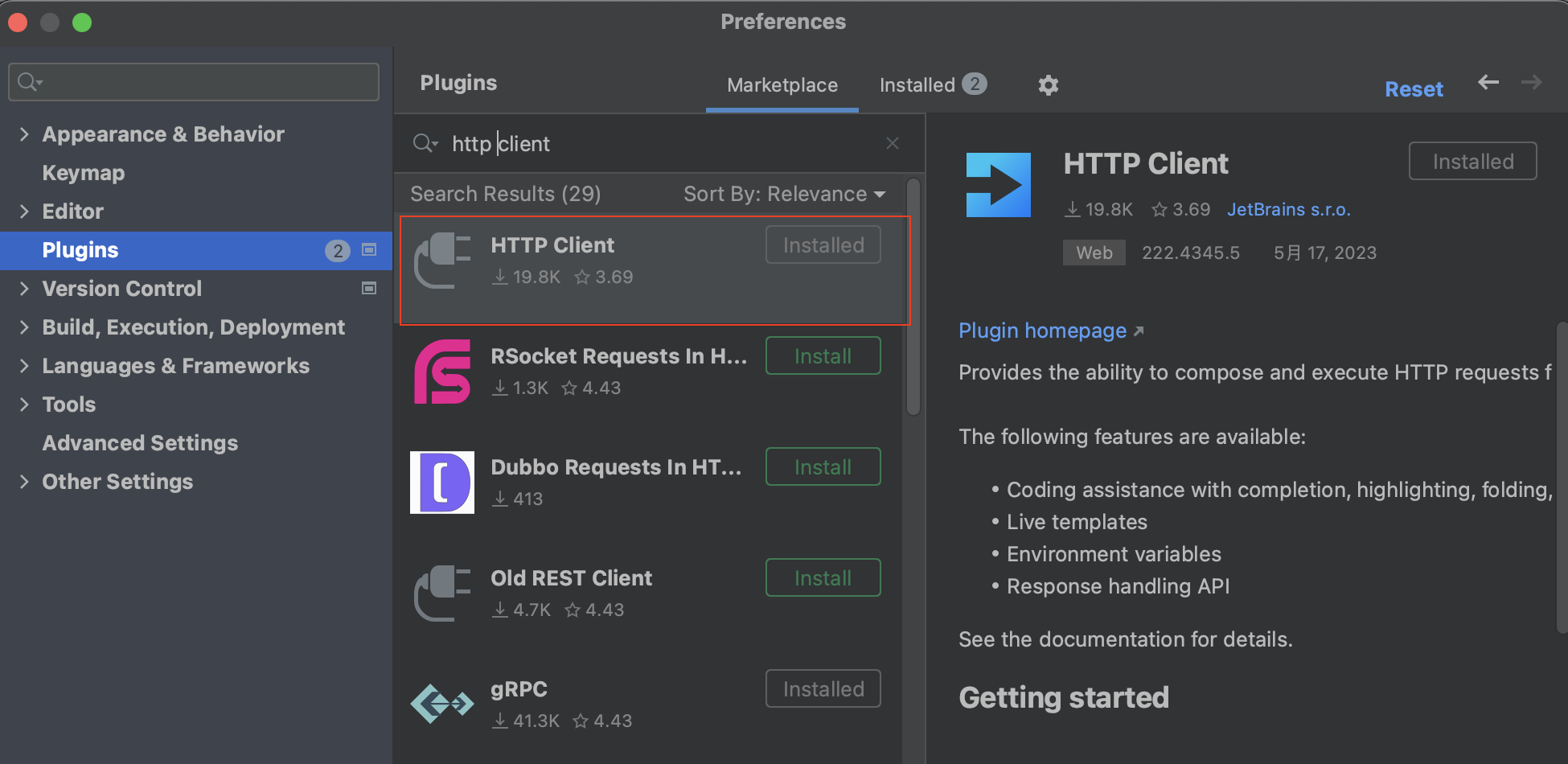Click the plugin list vertical scrollbar
Screen dimensions: 1568x764
tap(913, 298)
